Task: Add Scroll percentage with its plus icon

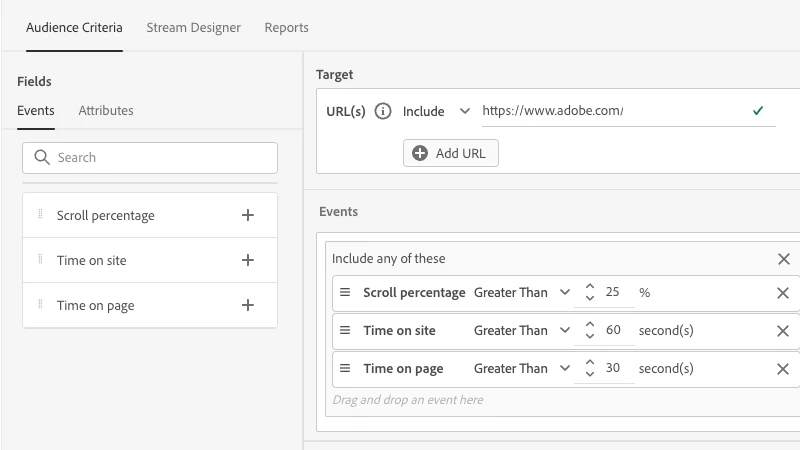Action: (247, 215)
